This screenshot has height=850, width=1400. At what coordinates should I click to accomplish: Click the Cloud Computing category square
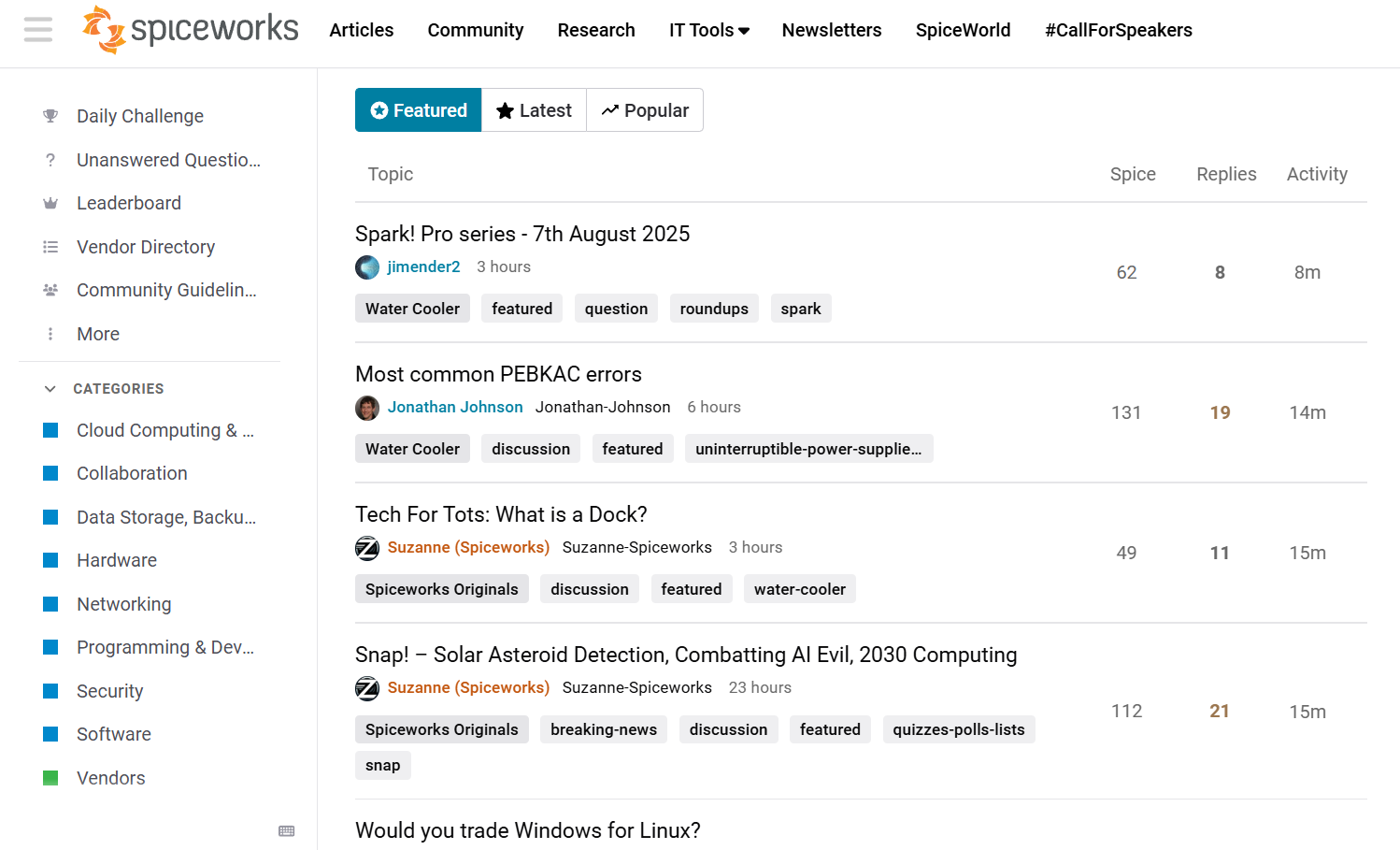51,430
